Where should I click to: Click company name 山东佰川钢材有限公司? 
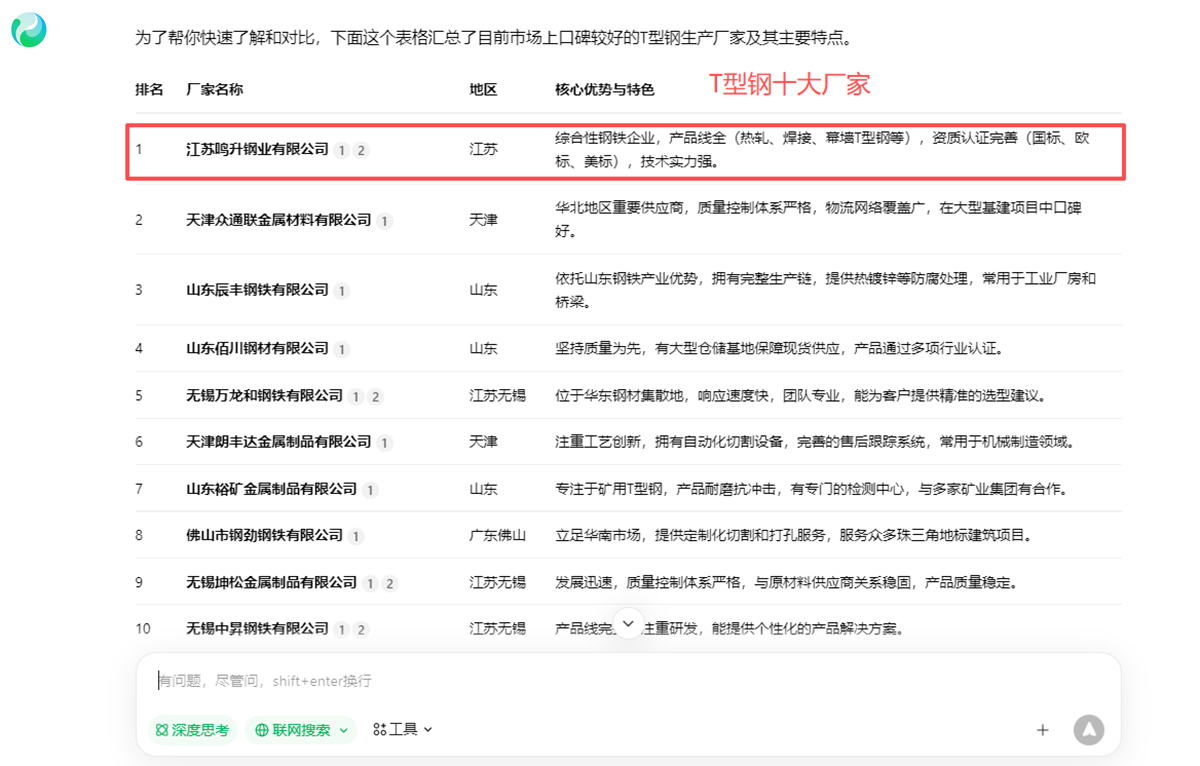pyautogui.click(x=257, y=349)
